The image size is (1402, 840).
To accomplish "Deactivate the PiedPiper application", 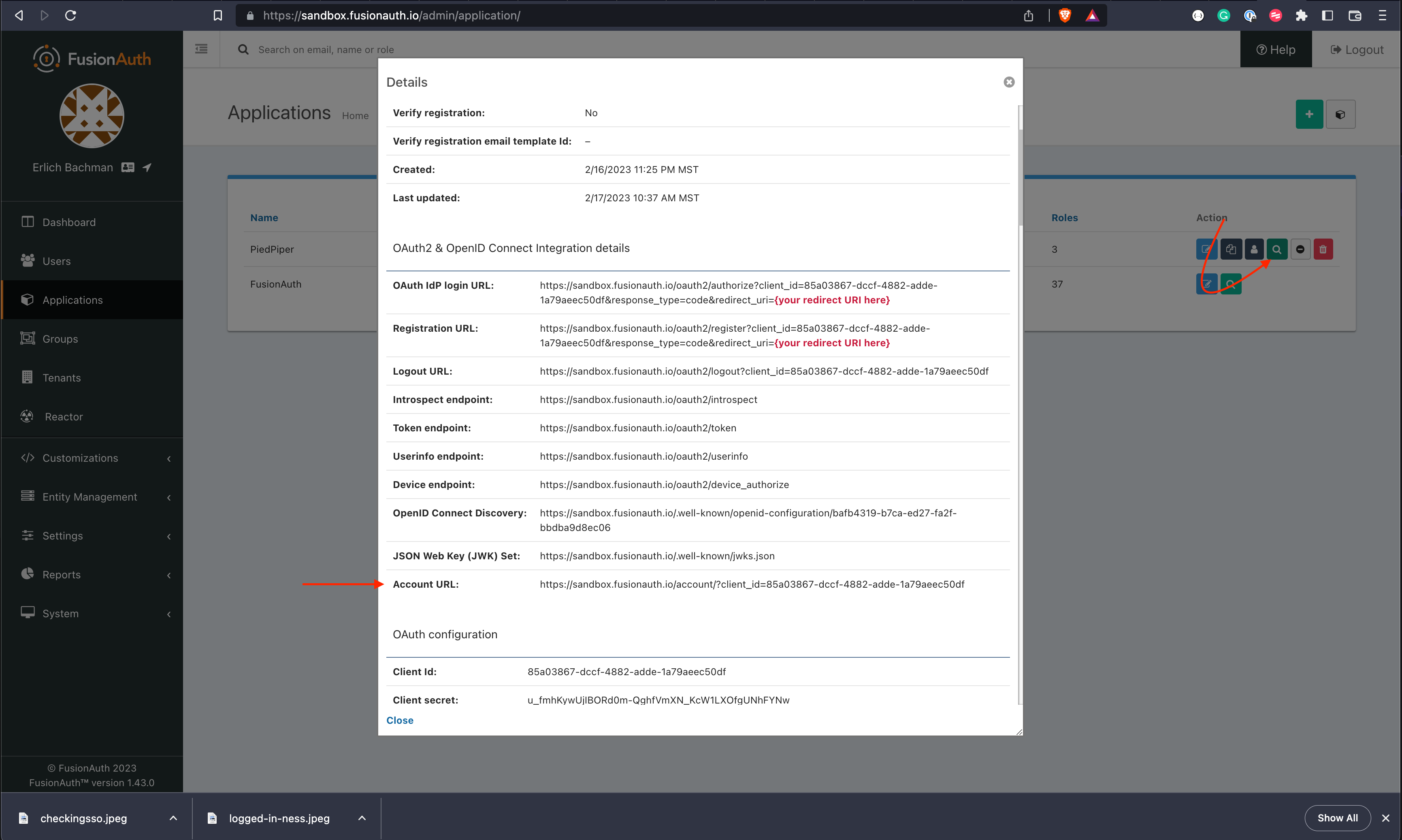I will pos(1300,249).
